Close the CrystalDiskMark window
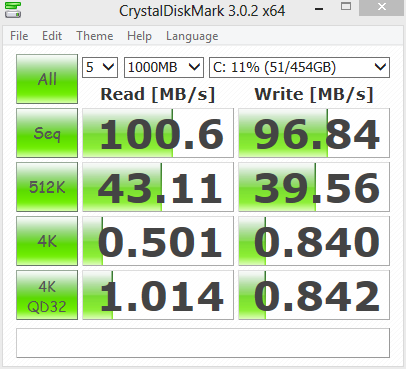The width and height of the screenshot is (406, 369). [382, 7]
